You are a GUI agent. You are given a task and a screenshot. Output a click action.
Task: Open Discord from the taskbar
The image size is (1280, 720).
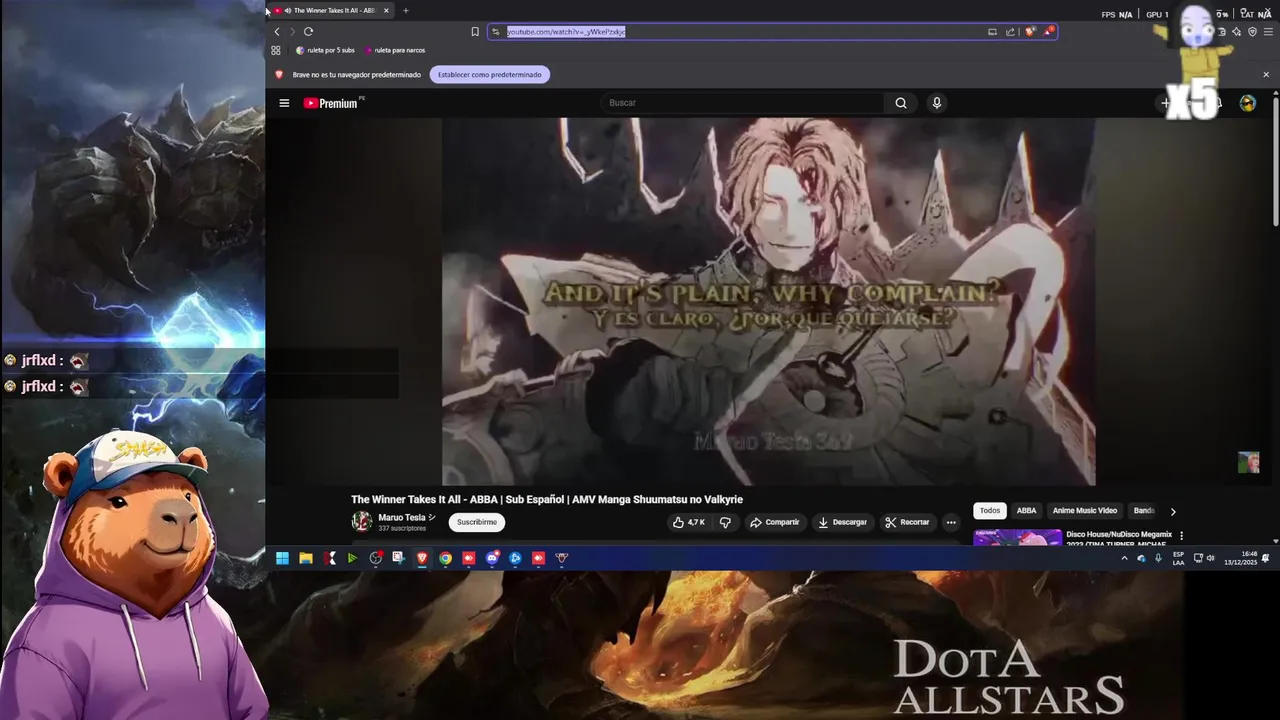(x=492, y=558)
